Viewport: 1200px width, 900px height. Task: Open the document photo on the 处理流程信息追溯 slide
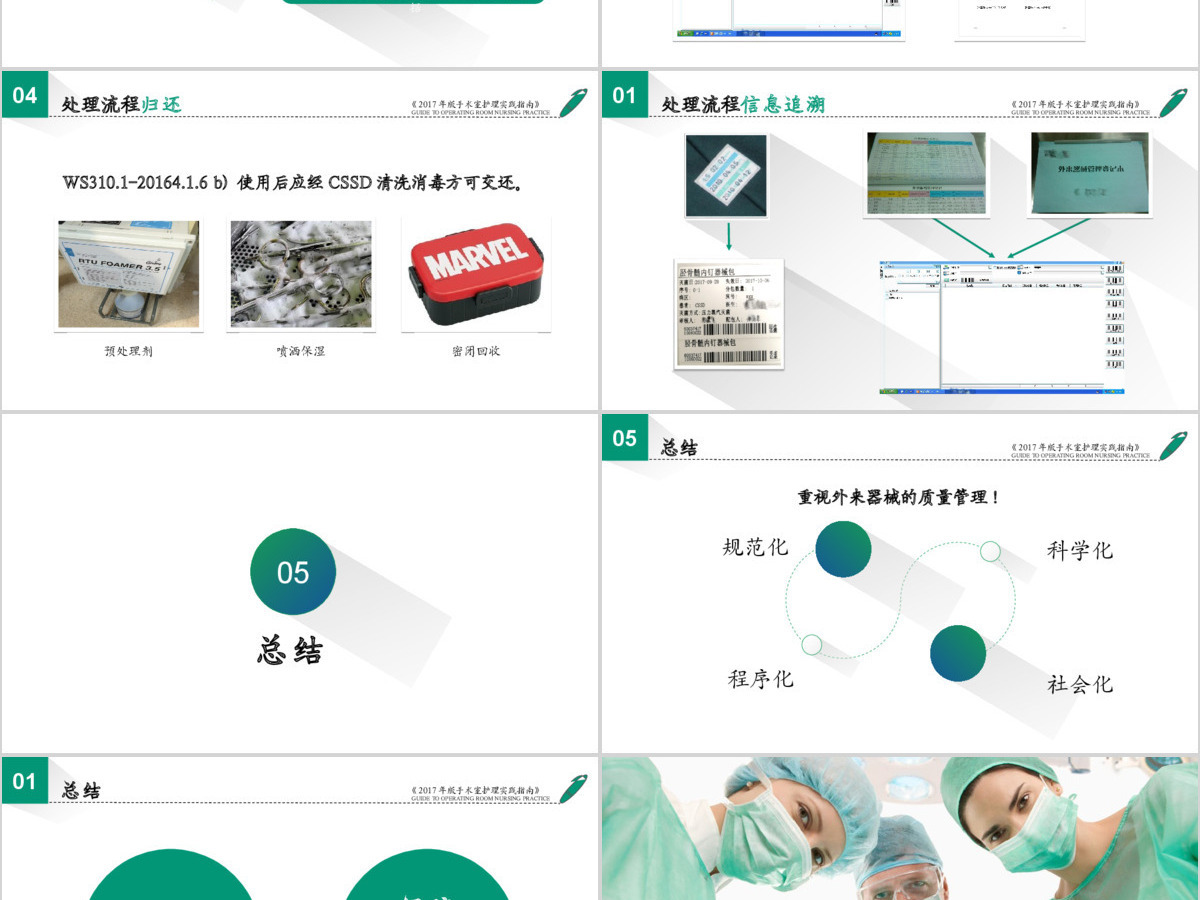(1090, 173)
